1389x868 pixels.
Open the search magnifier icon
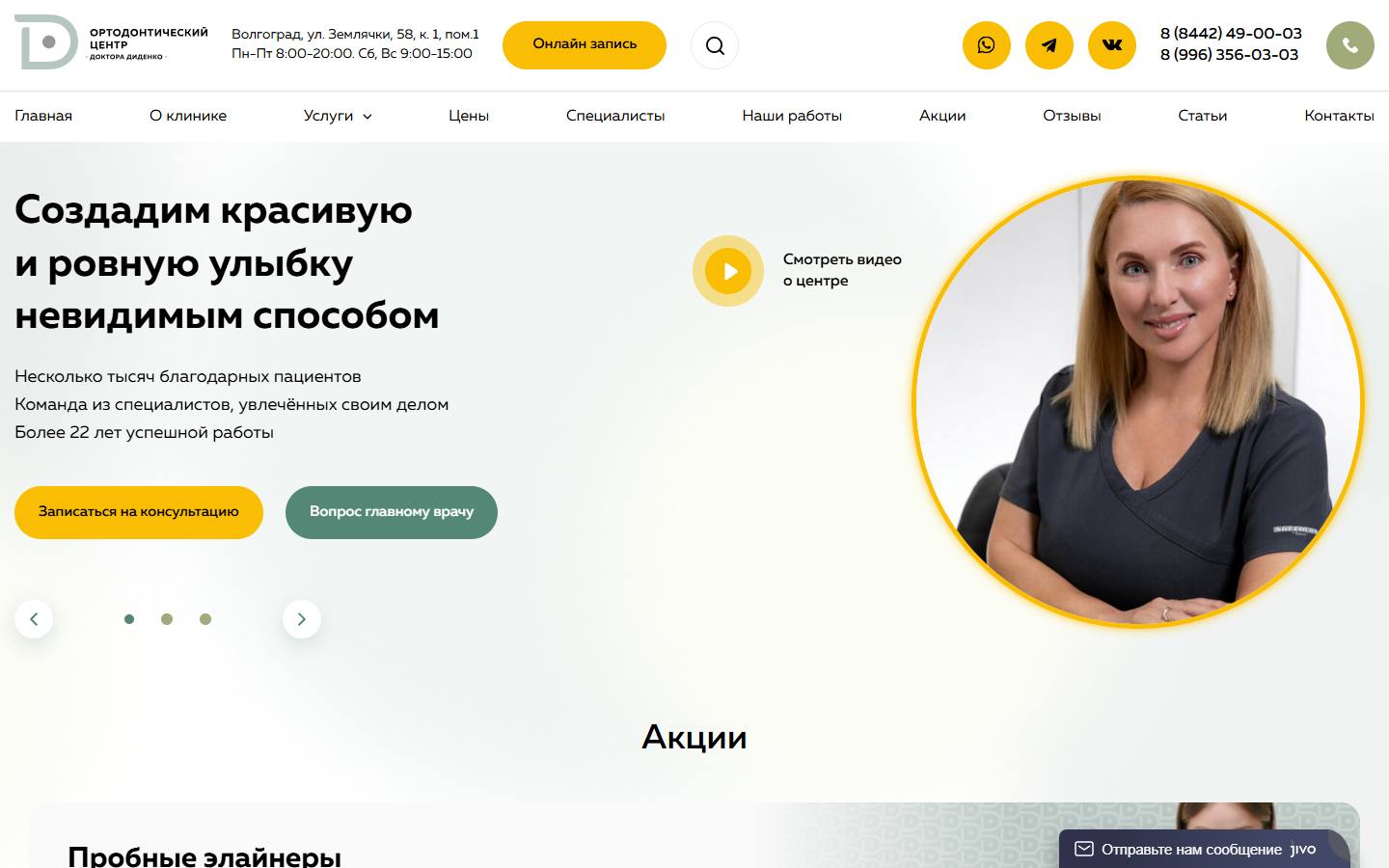coord(715,45)
